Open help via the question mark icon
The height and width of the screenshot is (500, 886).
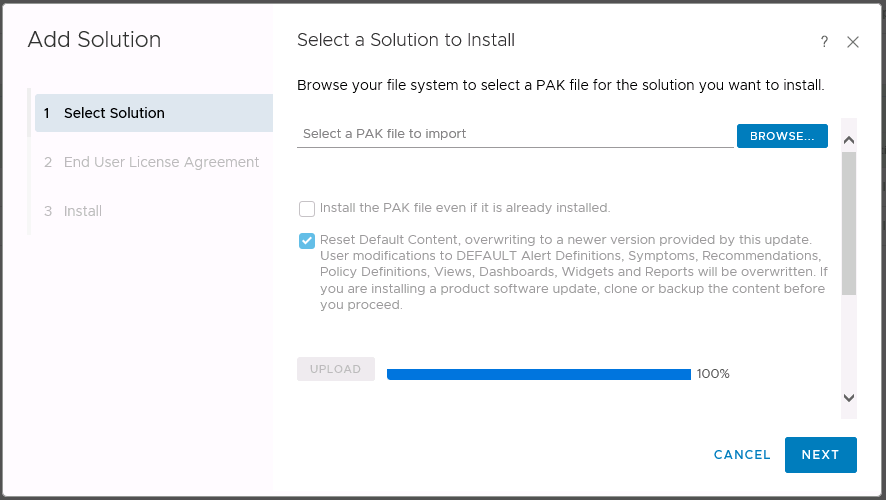coord(824,42)
